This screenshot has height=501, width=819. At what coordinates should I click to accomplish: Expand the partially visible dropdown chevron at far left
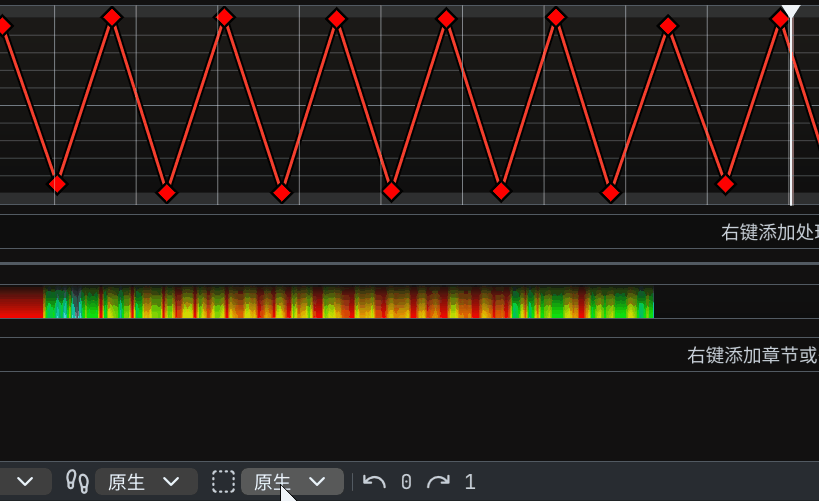[25, 481]
